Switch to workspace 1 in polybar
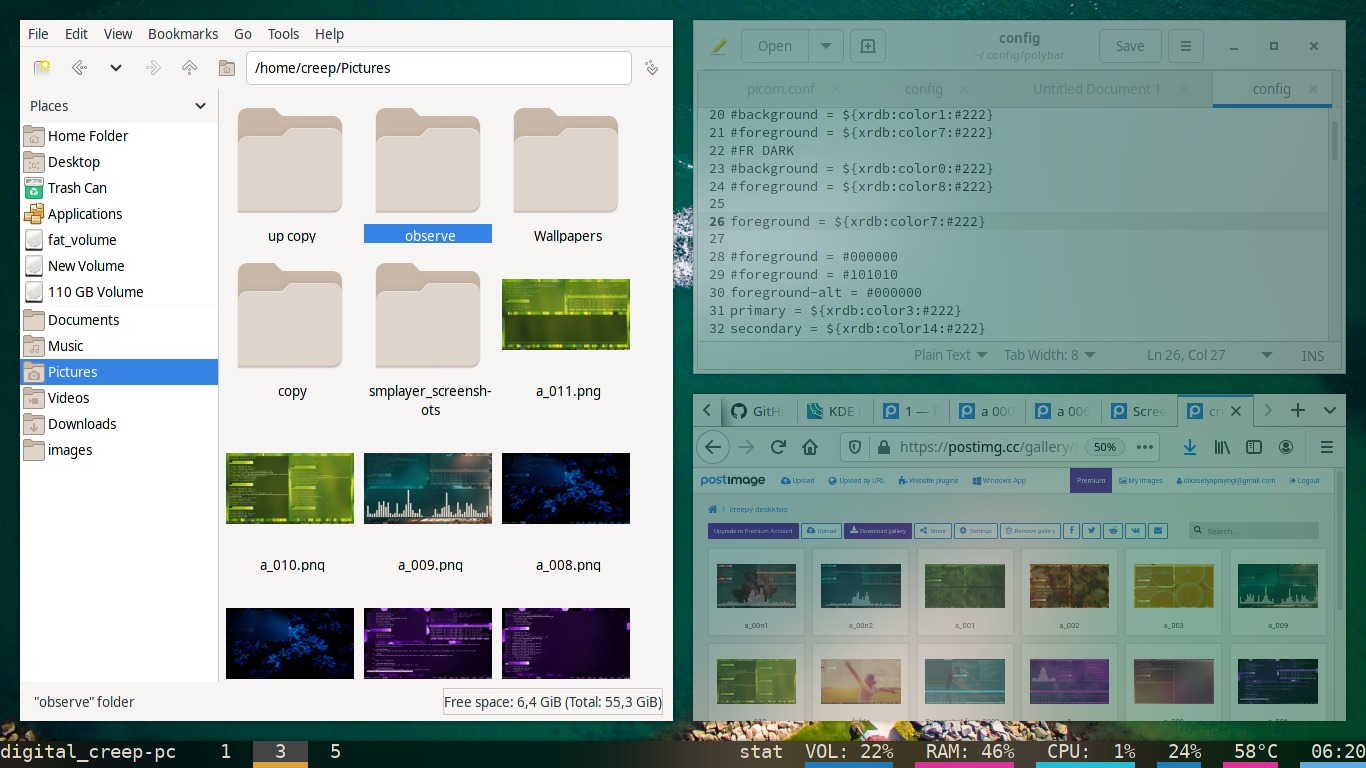 click(x=225, y=751)
